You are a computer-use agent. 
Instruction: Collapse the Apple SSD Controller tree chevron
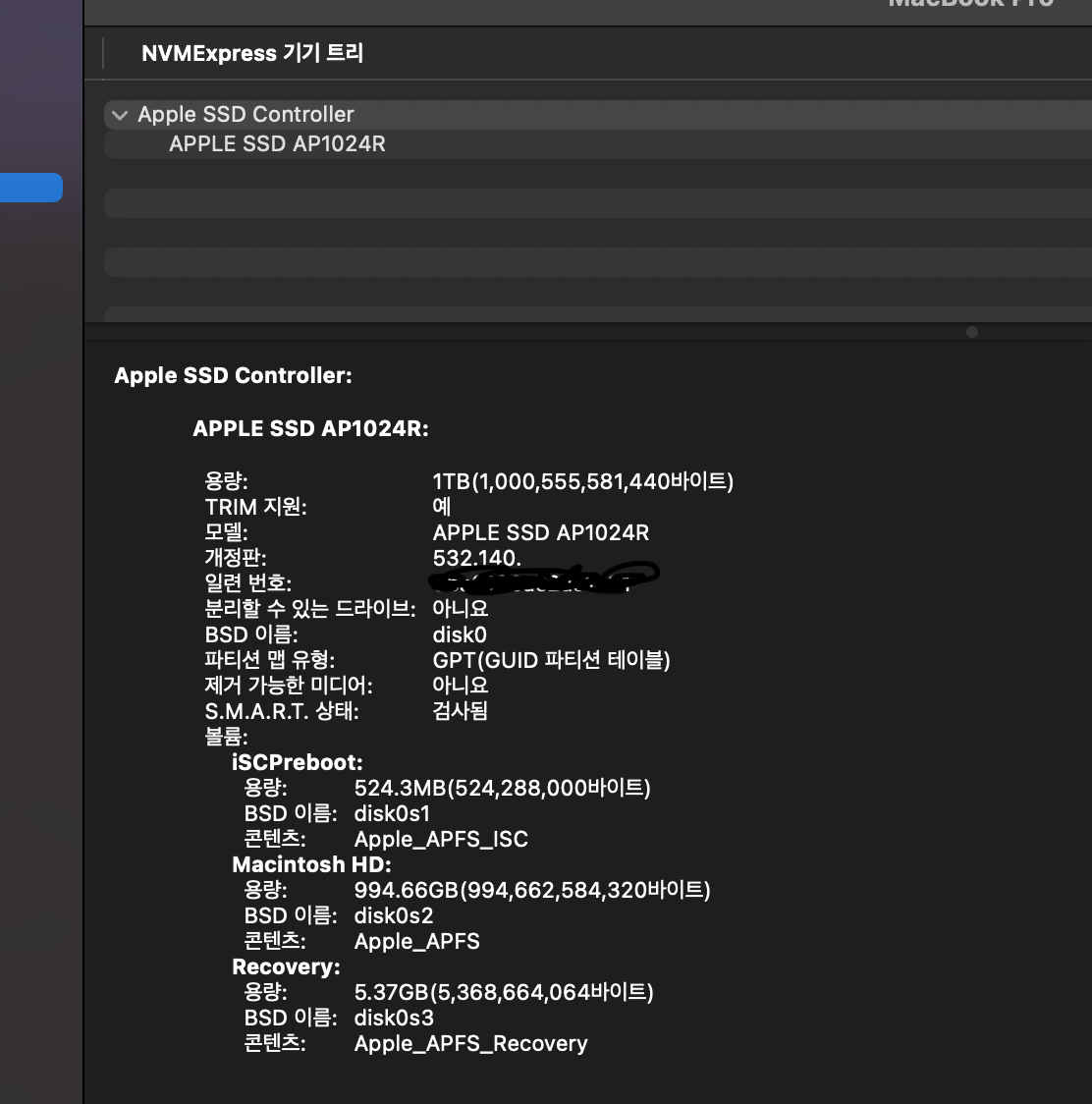[120, 115]
